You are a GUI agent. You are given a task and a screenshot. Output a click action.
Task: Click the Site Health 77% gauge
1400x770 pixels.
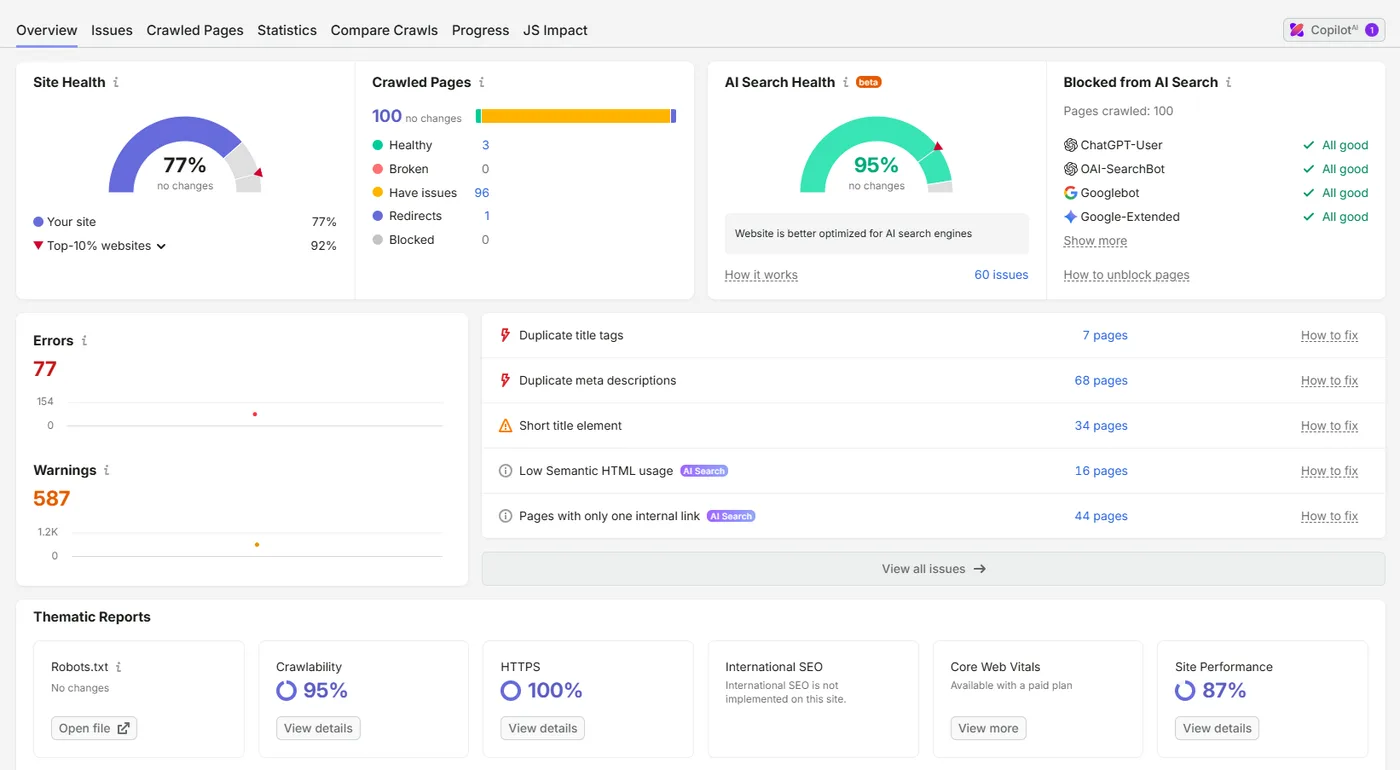point(185,155)
